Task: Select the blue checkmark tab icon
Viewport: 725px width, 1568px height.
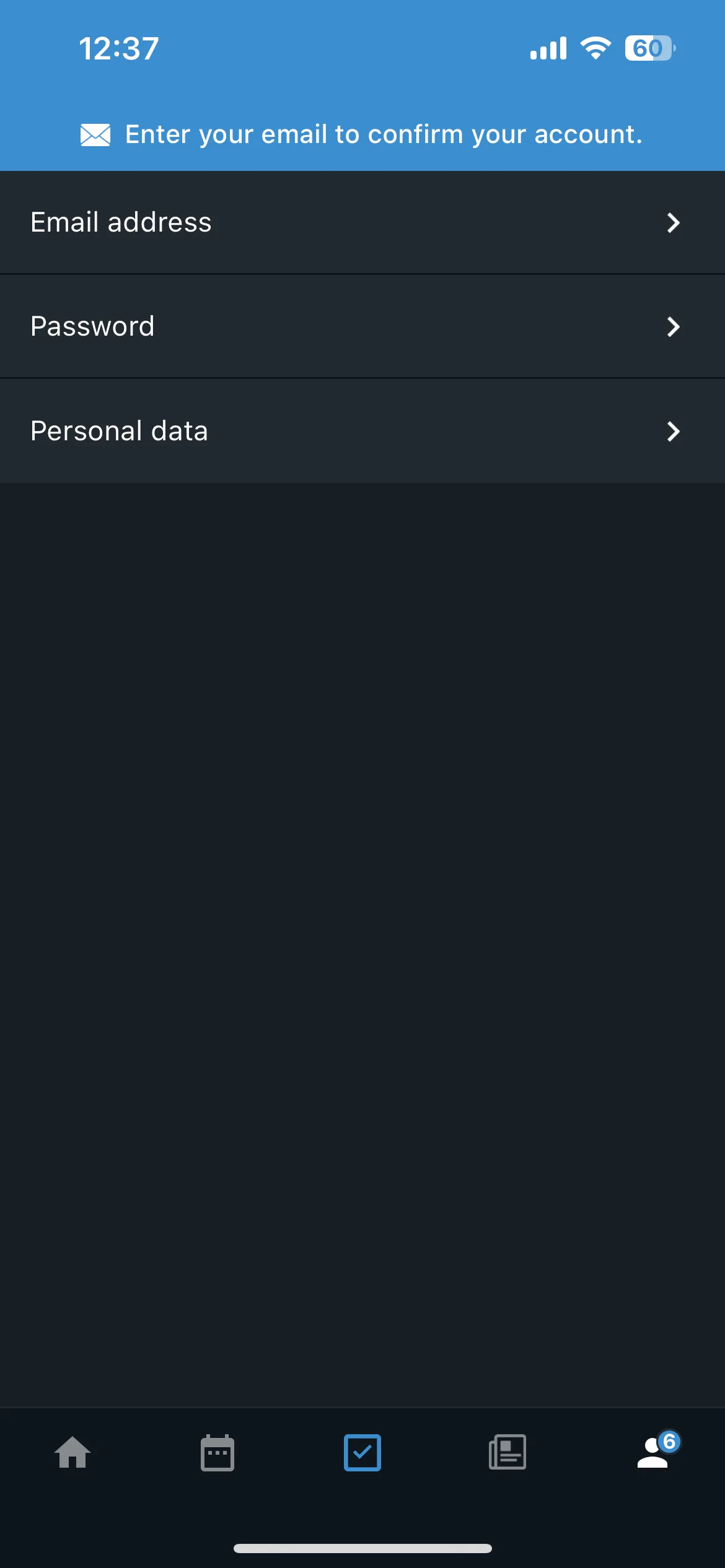Action: [x=362, y=1452]
